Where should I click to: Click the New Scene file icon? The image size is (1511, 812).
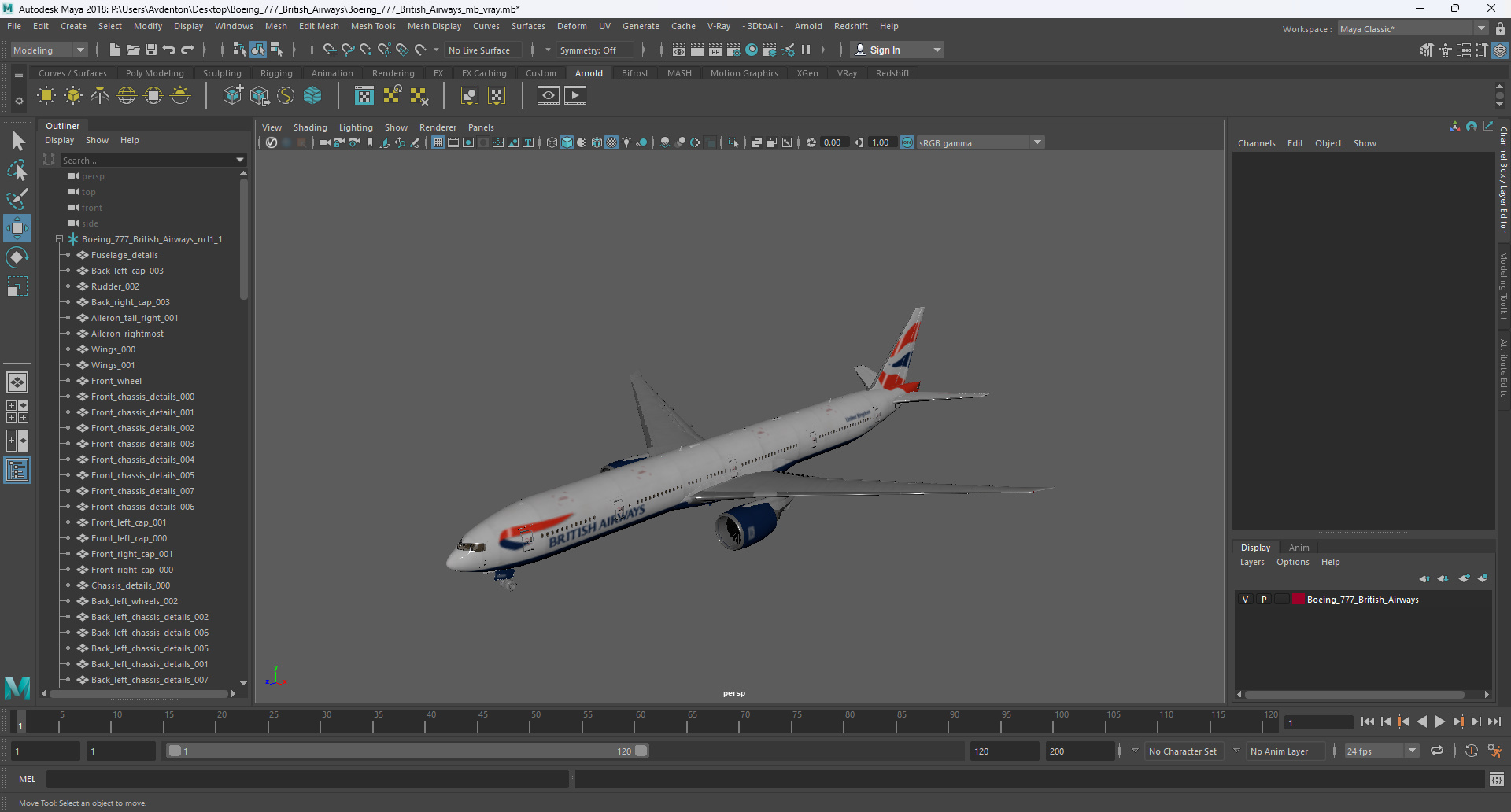115,50
